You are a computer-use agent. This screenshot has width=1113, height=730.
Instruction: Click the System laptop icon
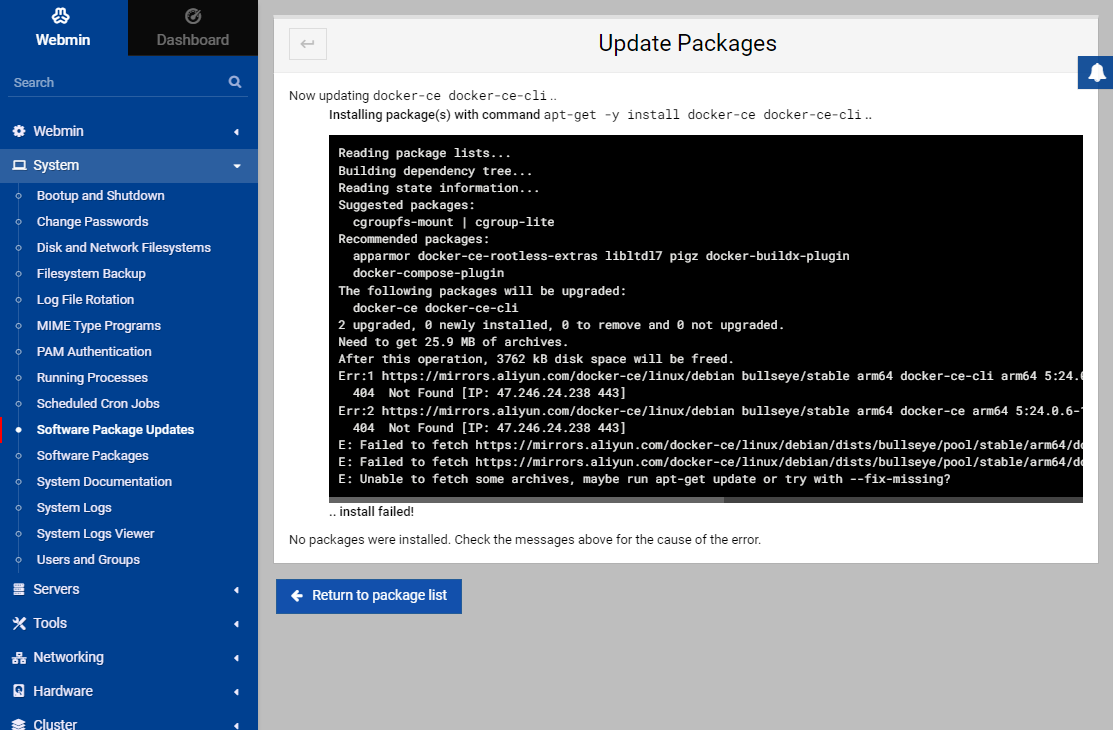[x=19, y=165]
